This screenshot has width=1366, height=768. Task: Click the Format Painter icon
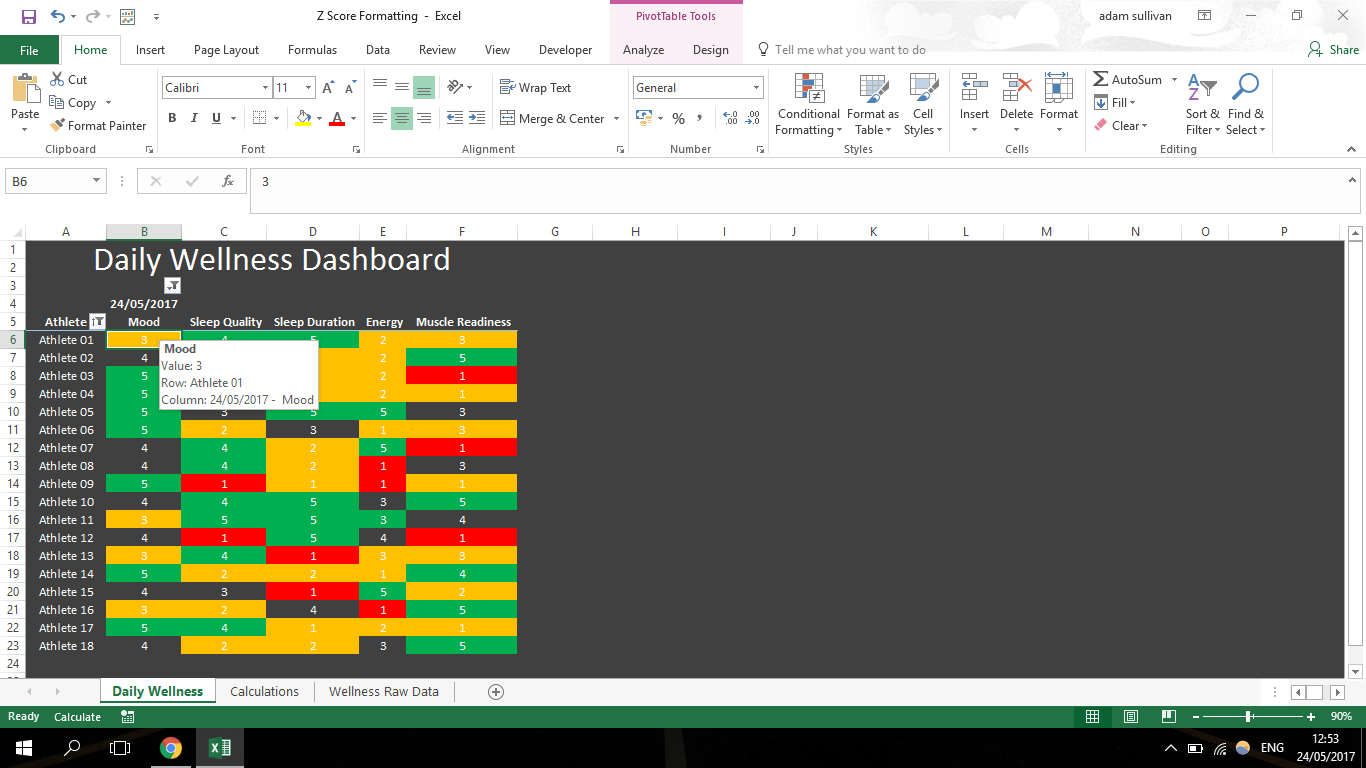point(57,126)
